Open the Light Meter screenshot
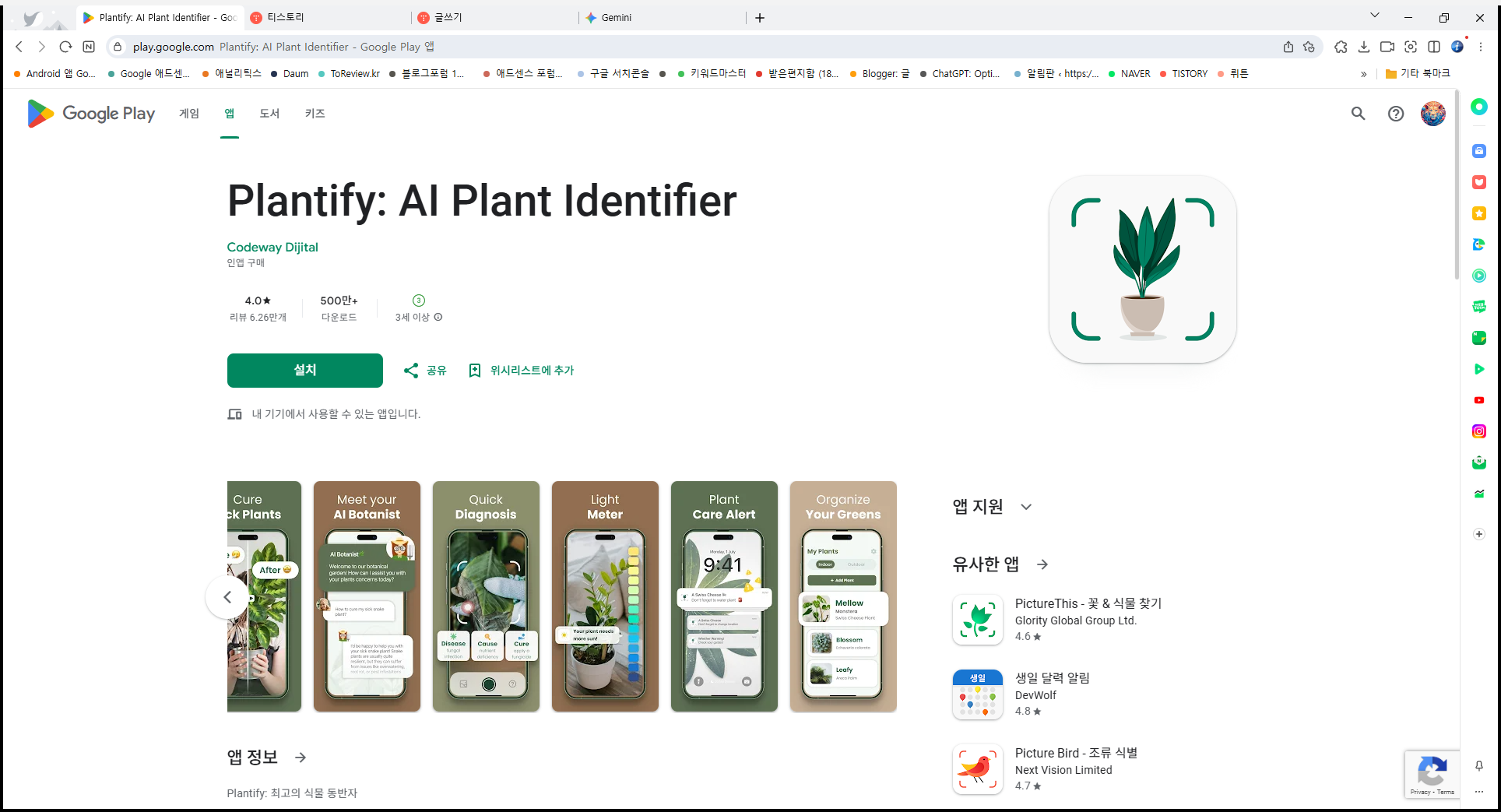 coord(605,596)
